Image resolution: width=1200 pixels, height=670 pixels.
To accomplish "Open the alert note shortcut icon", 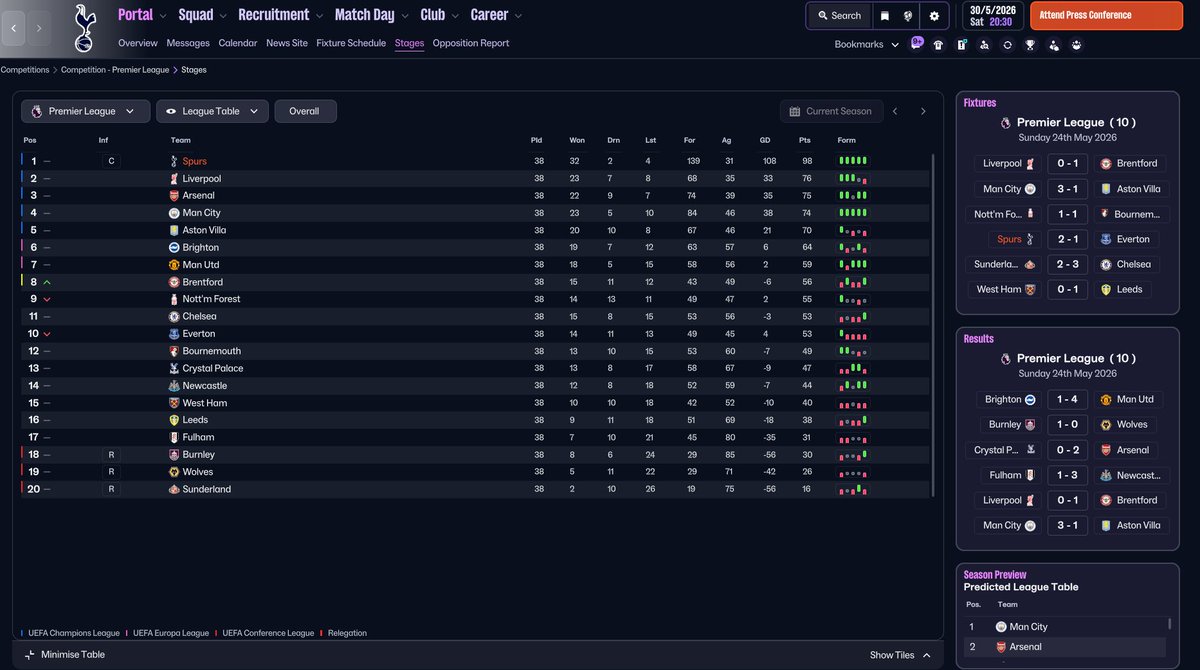I will [x=961, y=45].
